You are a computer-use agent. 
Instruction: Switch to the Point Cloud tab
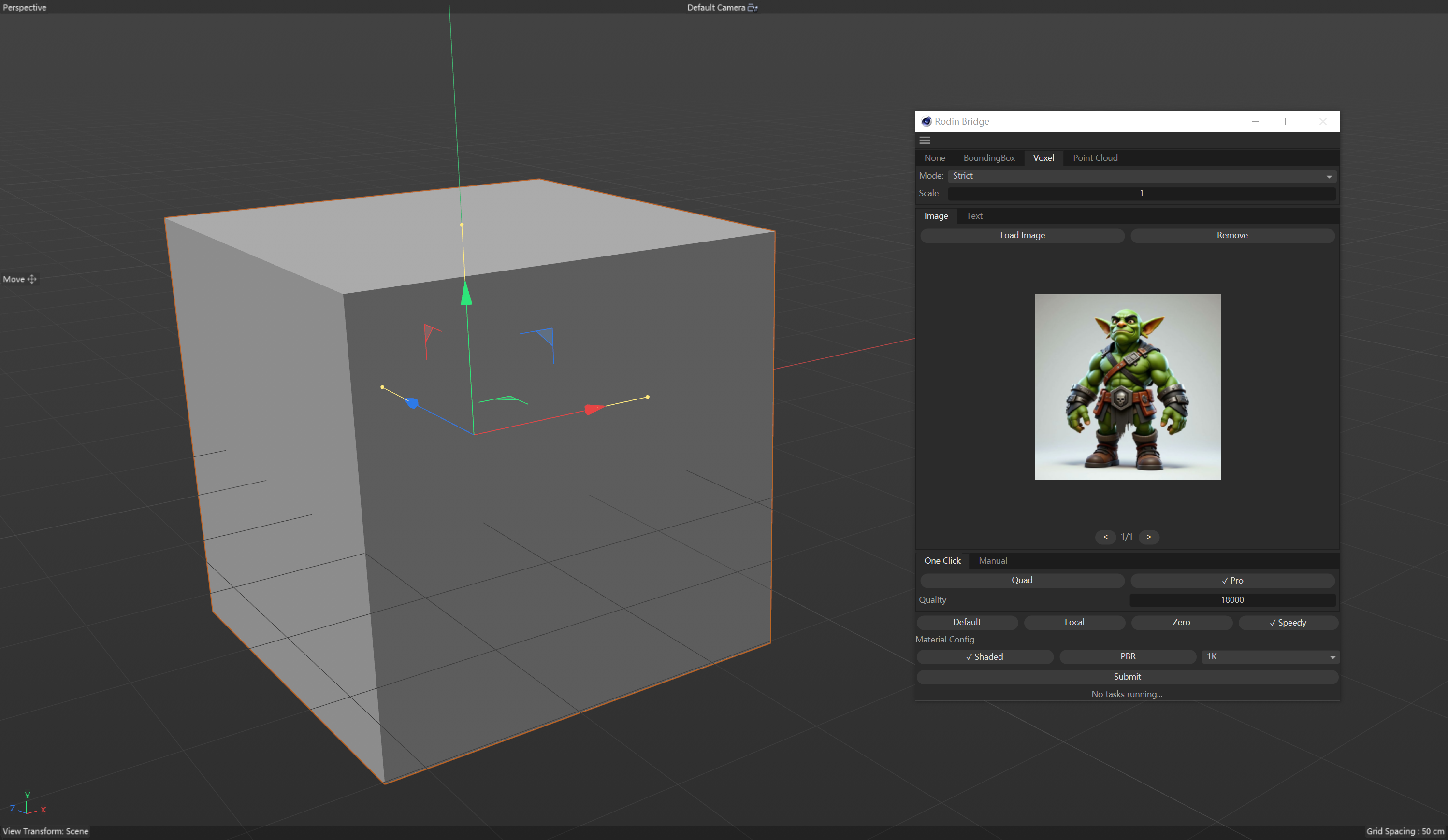coord(1095,158)
